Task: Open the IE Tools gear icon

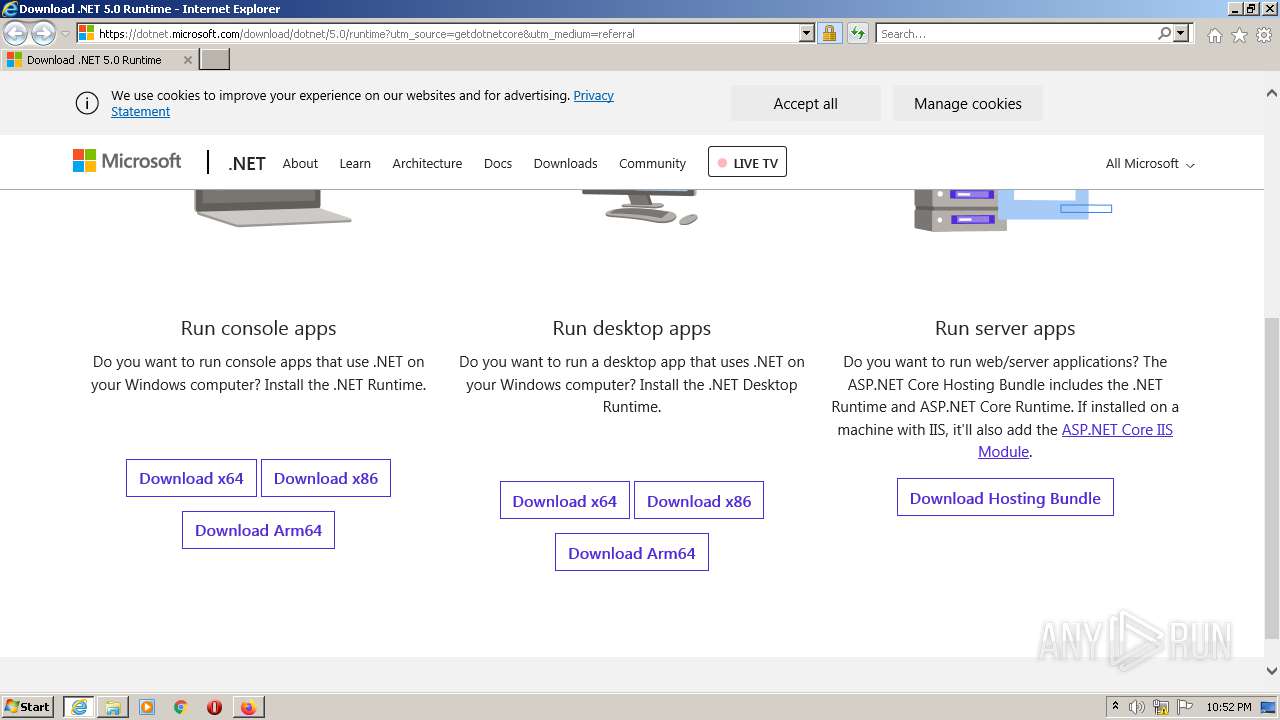Action: tap(1264, 35)
